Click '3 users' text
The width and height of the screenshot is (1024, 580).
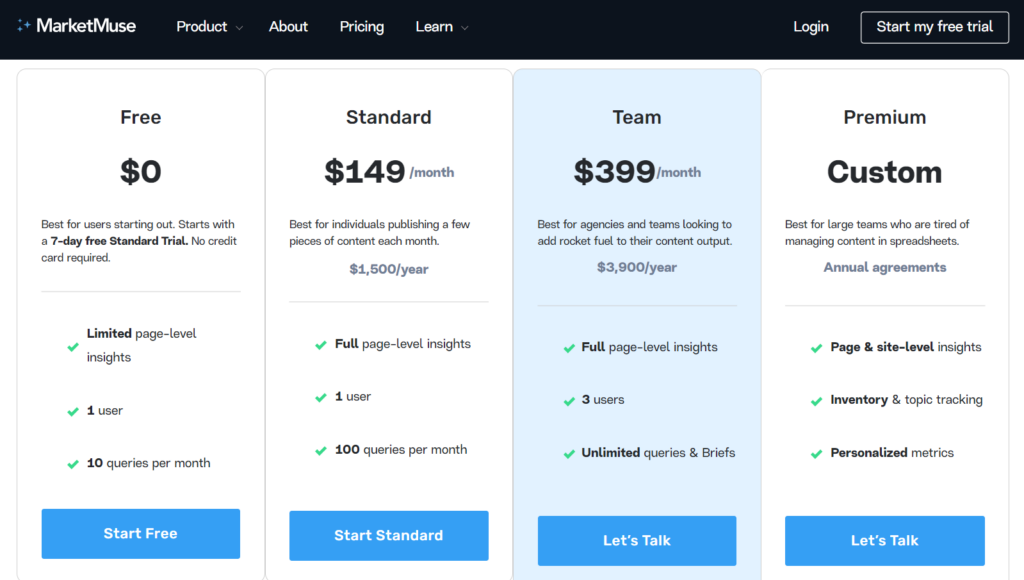pos(603,400)
